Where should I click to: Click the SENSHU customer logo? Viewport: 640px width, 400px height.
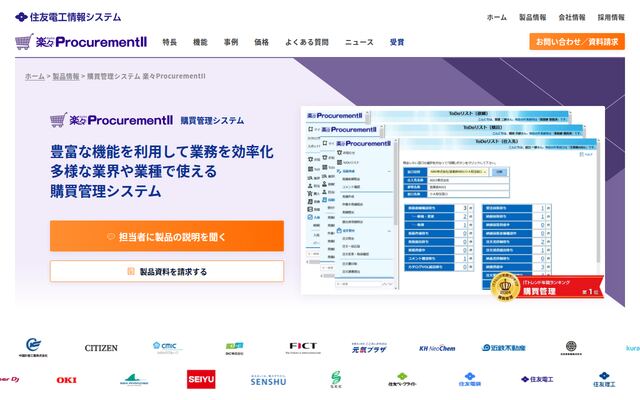[268, 380]
